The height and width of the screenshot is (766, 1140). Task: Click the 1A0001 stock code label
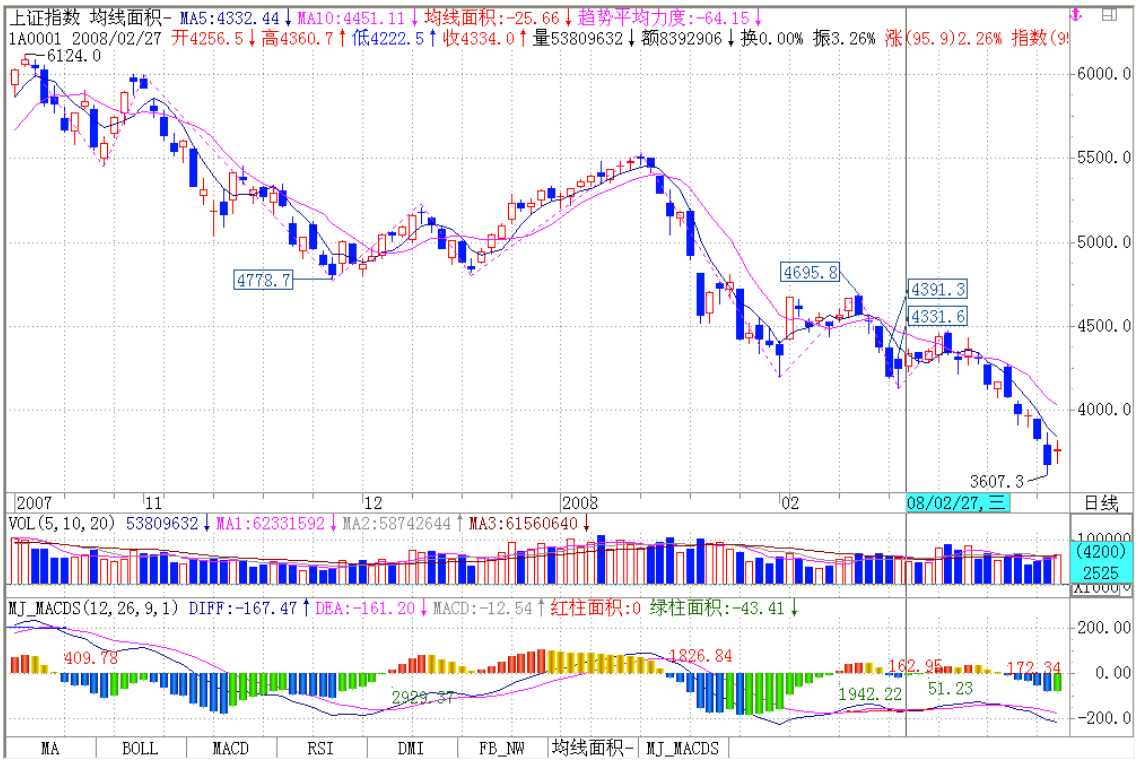tap(36, 39)
